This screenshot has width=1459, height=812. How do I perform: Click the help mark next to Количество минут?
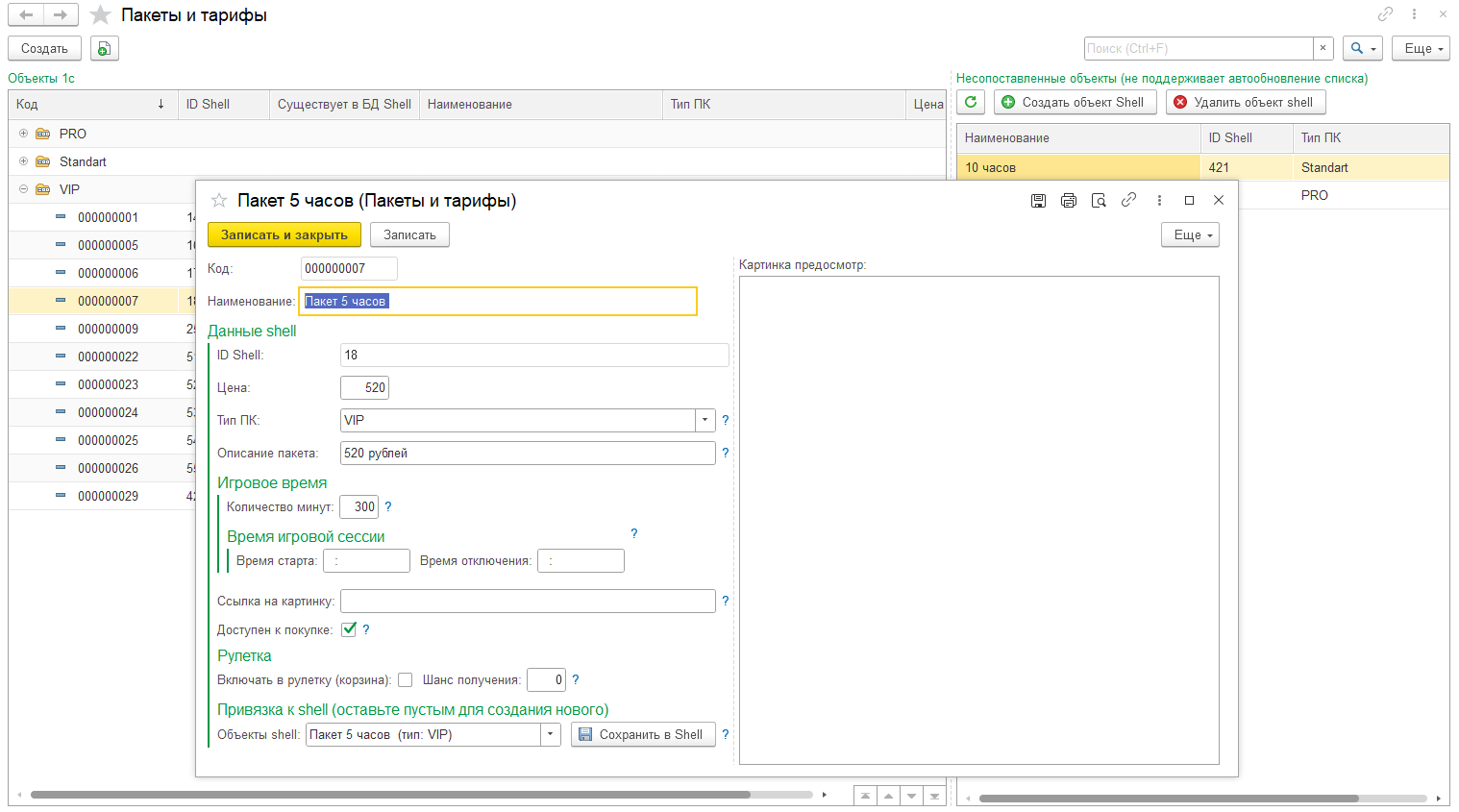388,506
